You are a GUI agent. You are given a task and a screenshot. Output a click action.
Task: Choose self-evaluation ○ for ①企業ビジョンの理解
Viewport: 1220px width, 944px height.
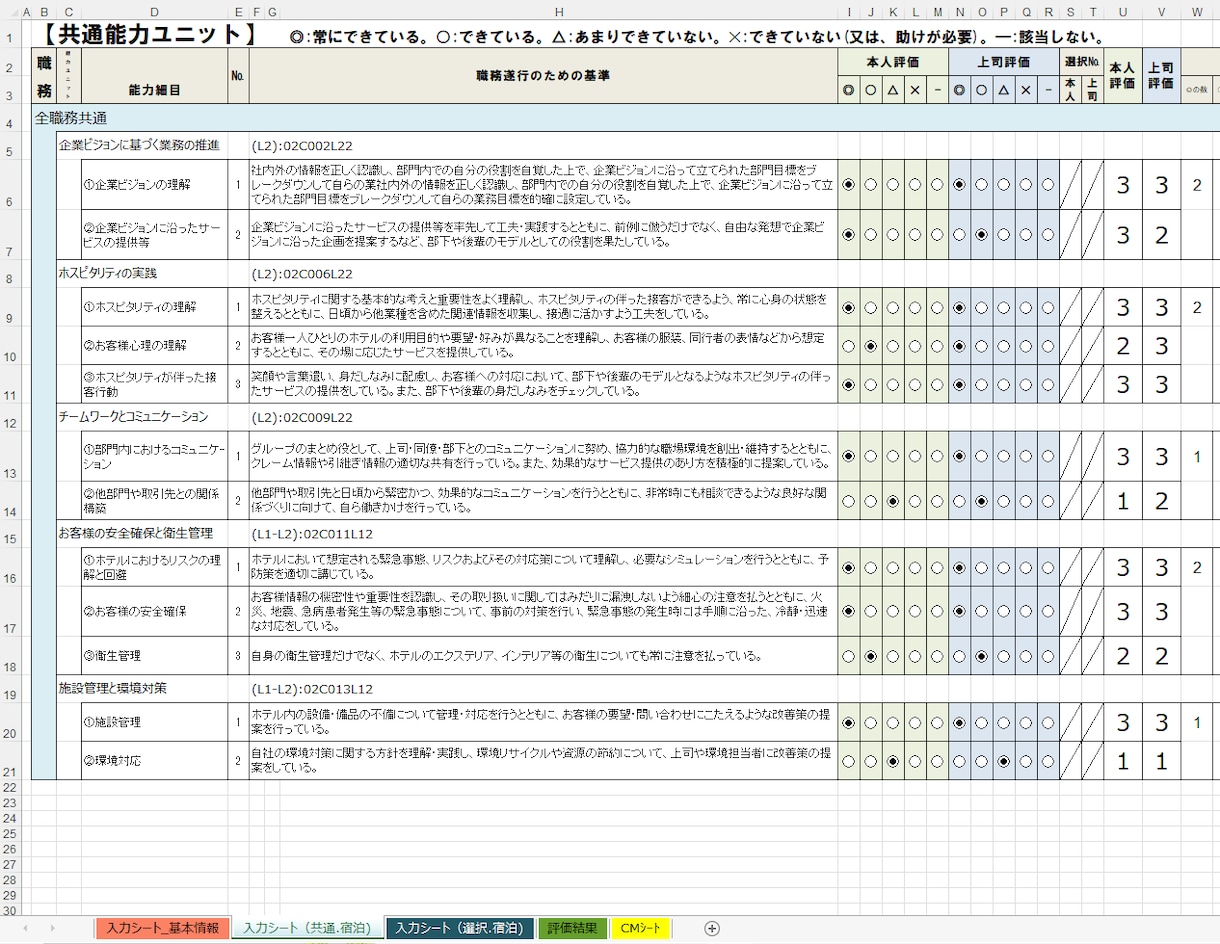coord(871,185)
